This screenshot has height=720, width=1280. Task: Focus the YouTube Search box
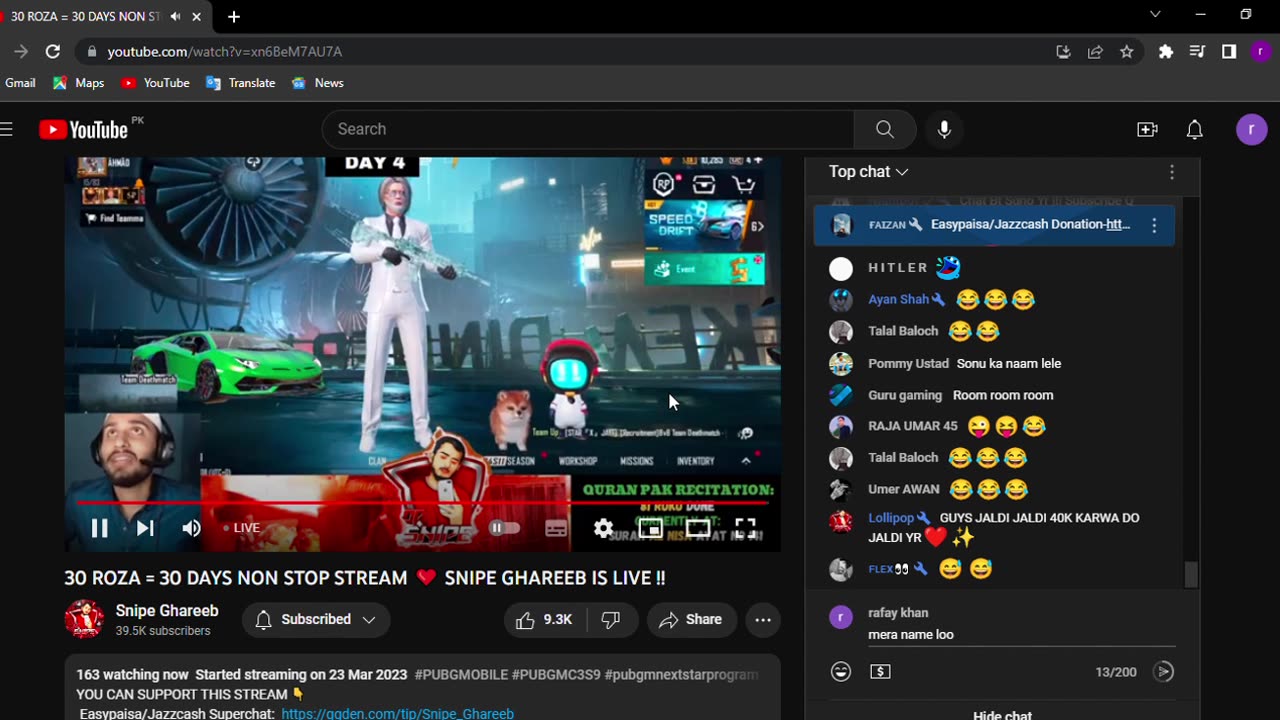(x=588, y=129)
